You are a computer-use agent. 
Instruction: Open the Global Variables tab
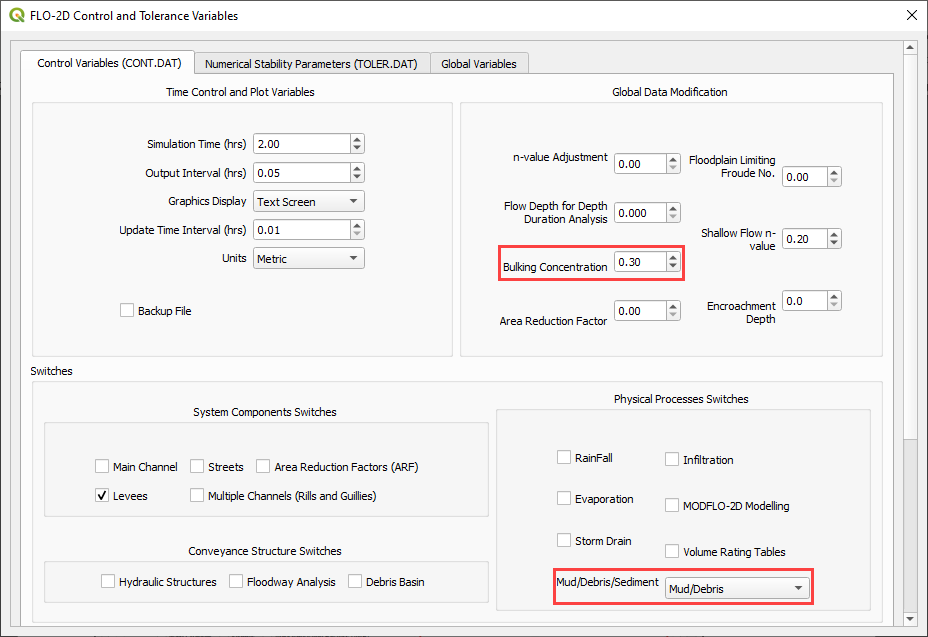point(479,64)
